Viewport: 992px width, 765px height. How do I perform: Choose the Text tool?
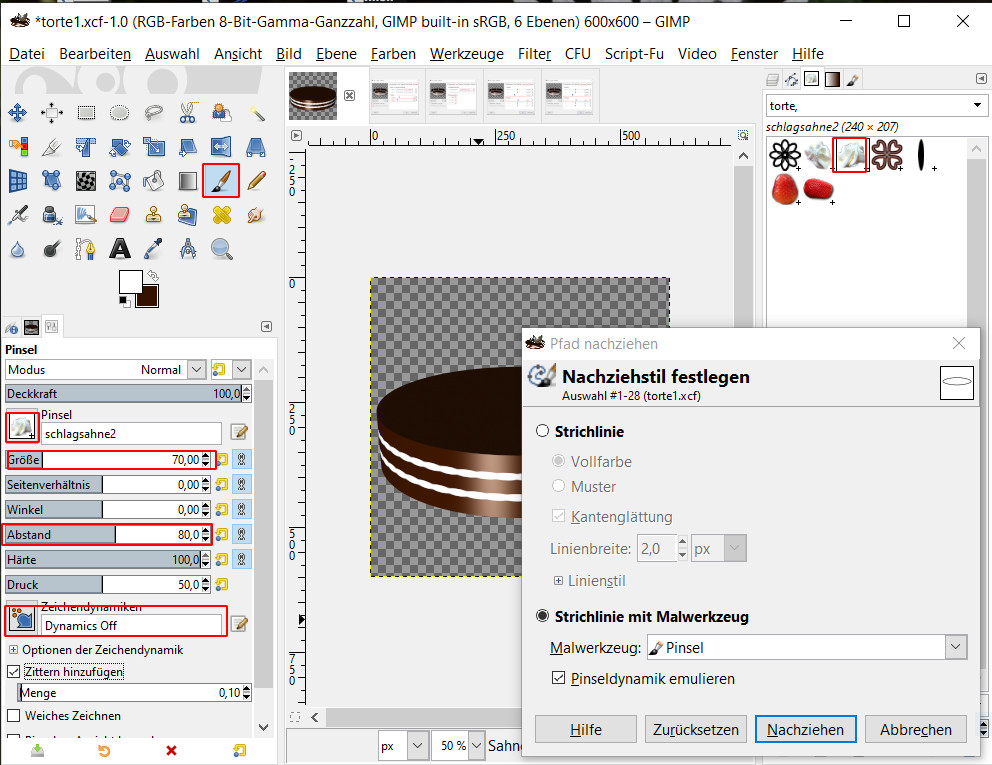coord(120,248)
